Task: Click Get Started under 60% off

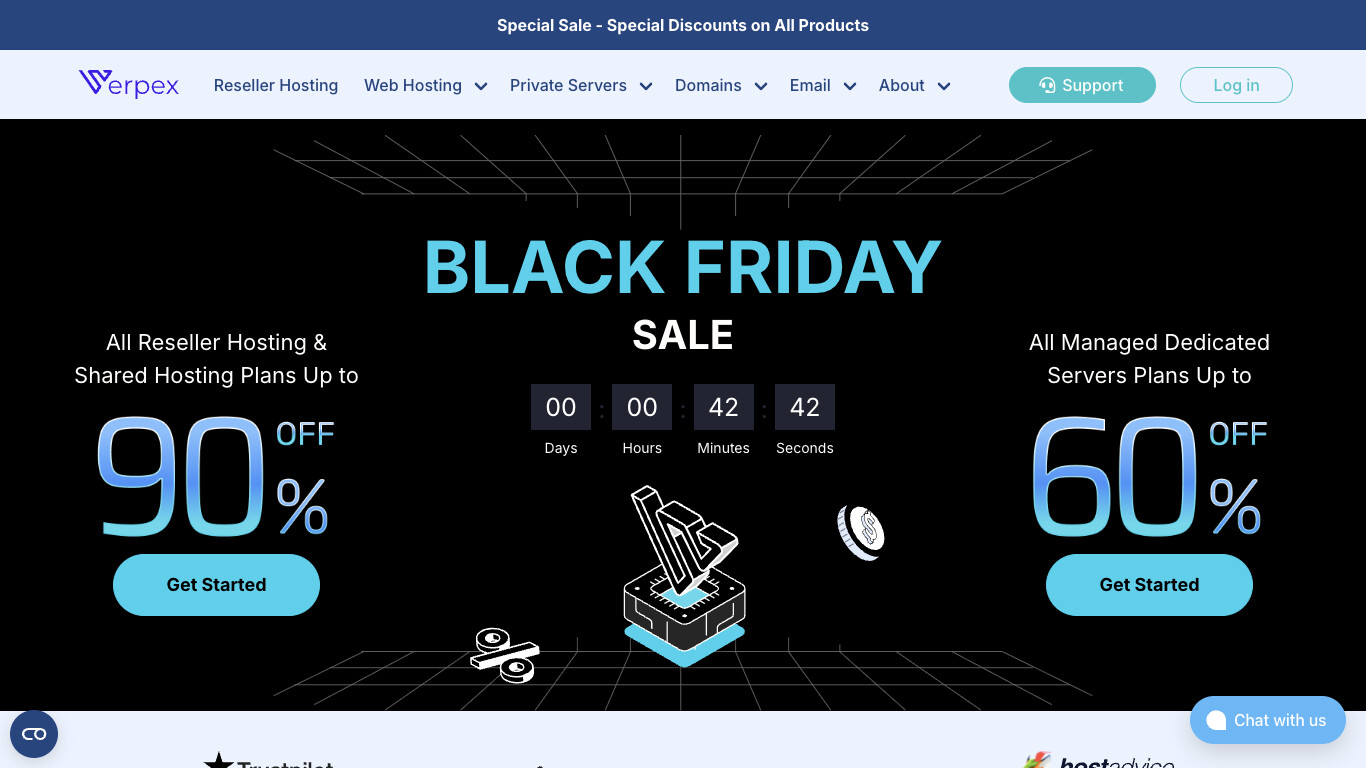Action: (1149, 585)
